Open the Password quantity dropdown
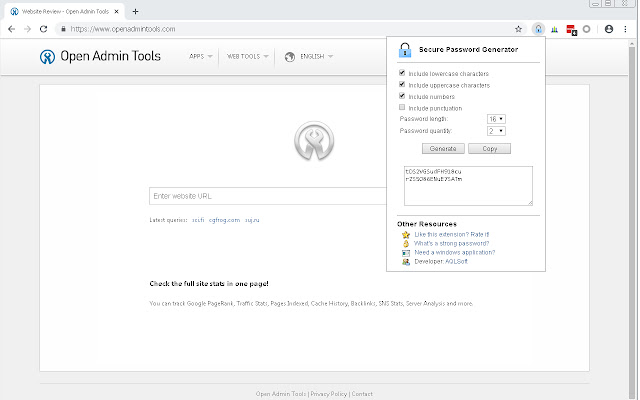640x400 pixels. click(496, 131)
